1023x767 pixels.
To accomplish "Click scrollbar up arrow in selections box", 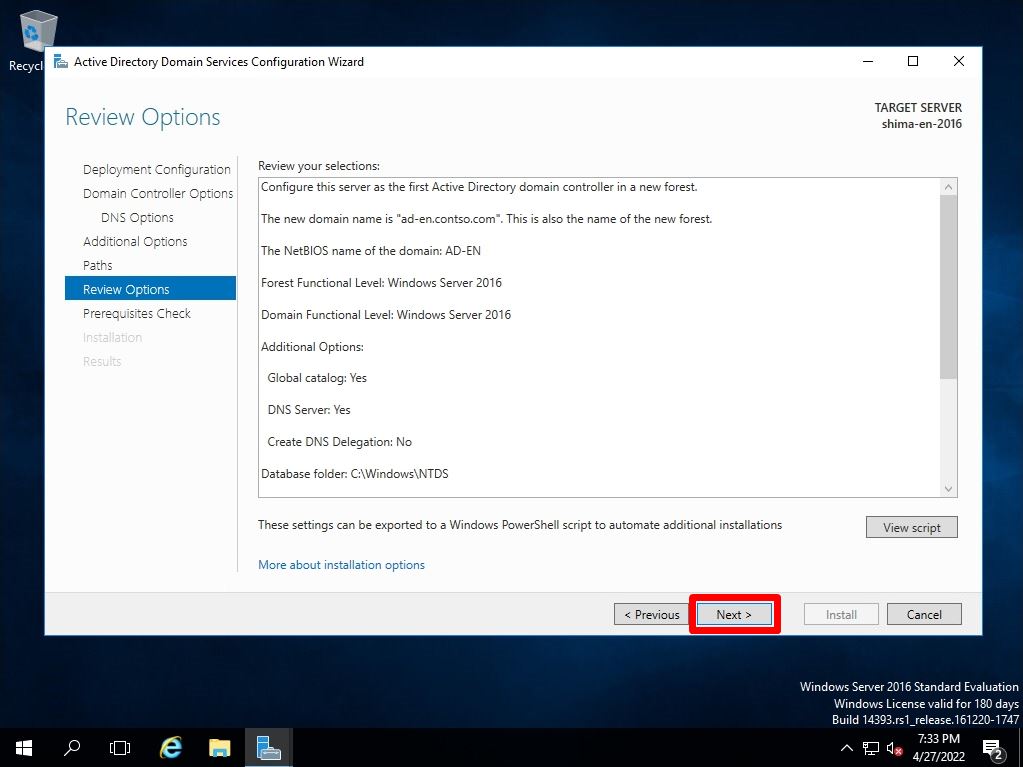I will (x=949, y=187).
